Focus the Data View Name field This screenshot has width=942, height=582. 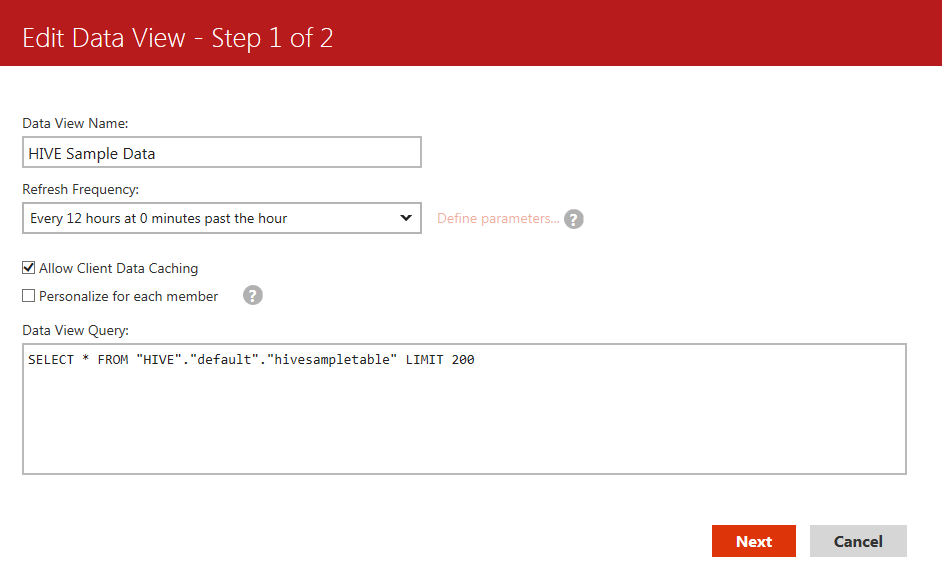coord(221,153)
